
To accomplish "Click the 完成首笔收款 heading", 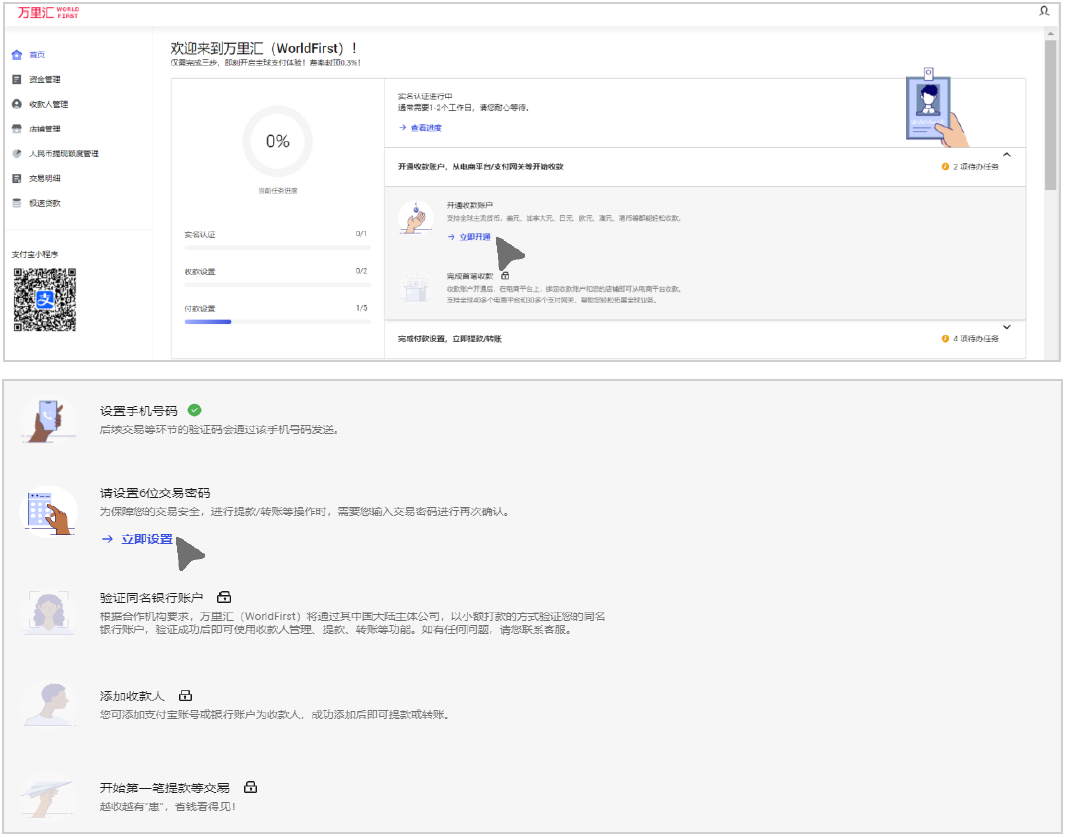I will [469, 276].
